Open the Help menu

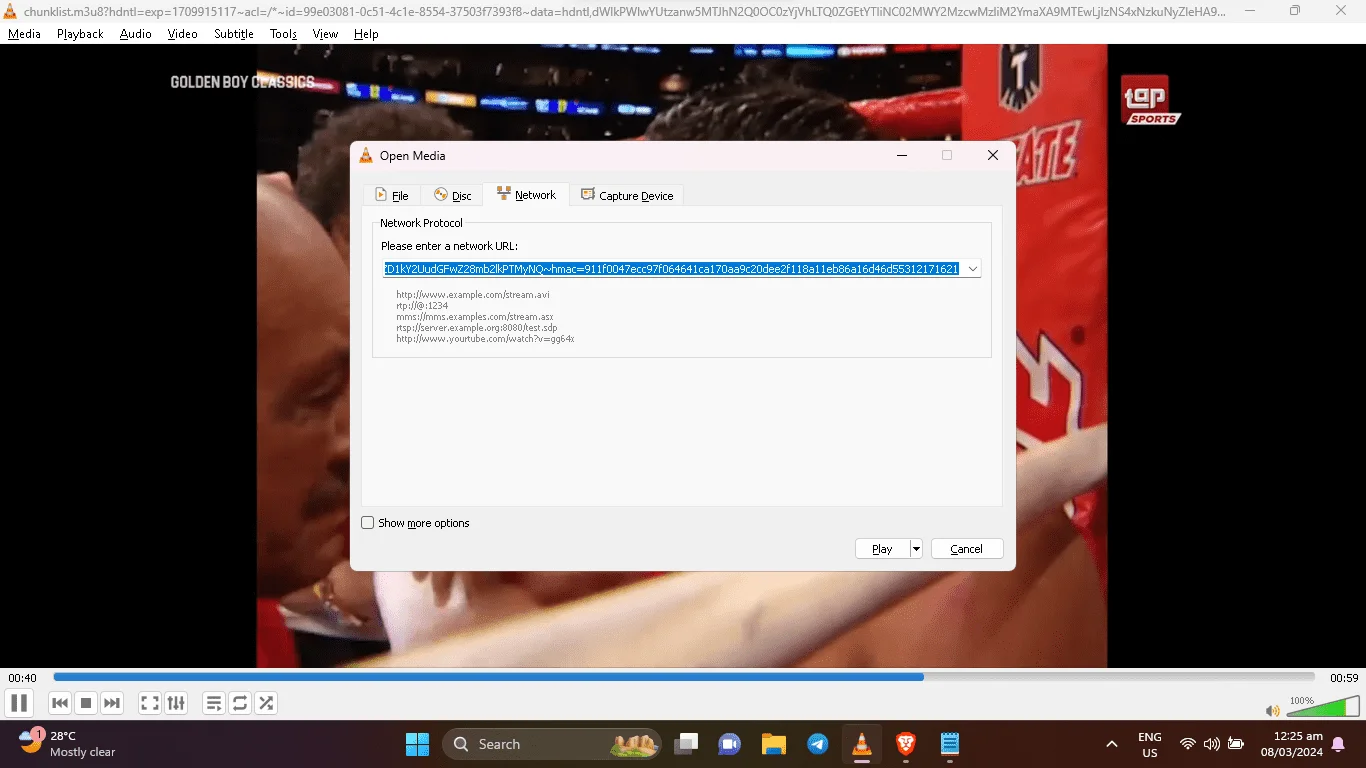click(366, 33)
